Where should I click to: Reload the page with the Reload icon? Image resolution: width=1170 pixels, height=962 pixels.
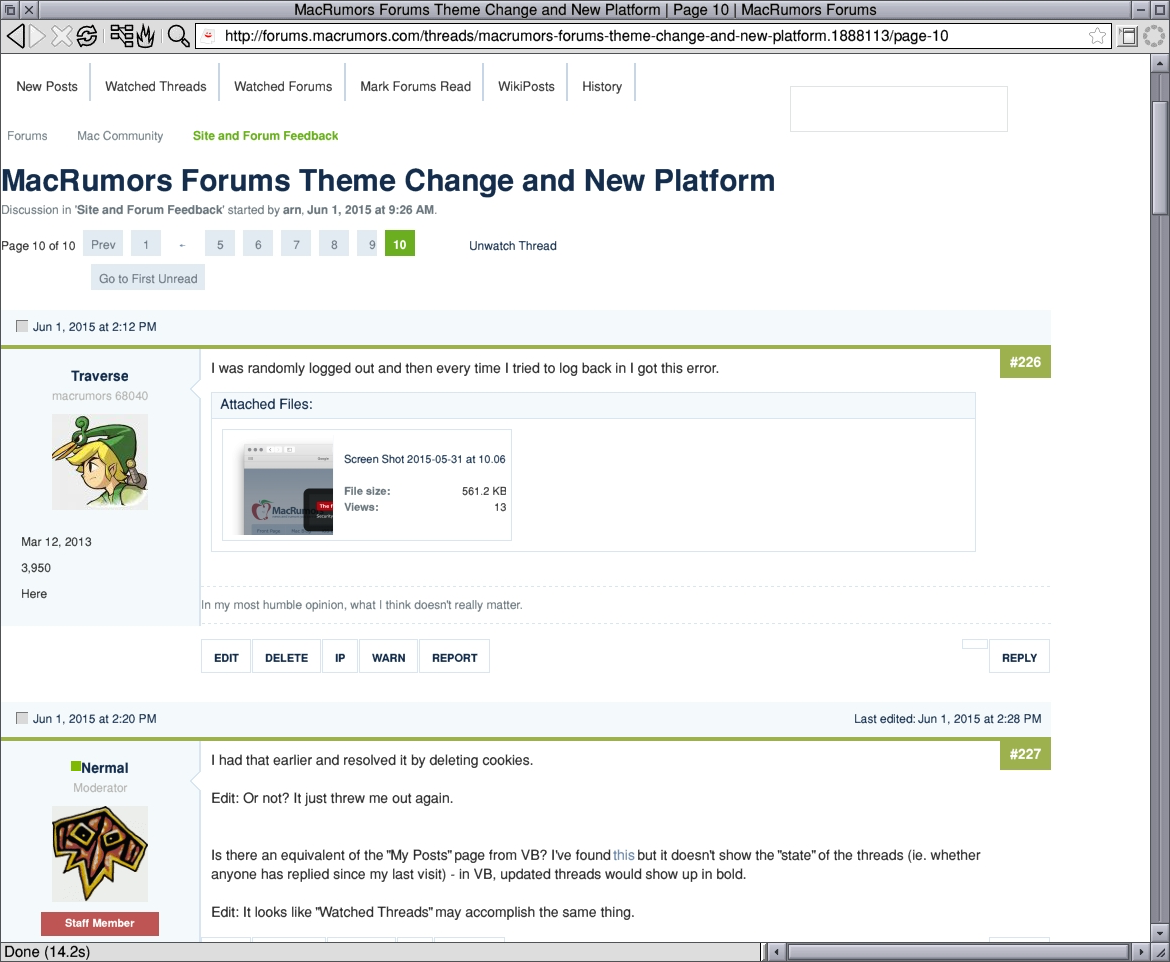pos(87,35)
